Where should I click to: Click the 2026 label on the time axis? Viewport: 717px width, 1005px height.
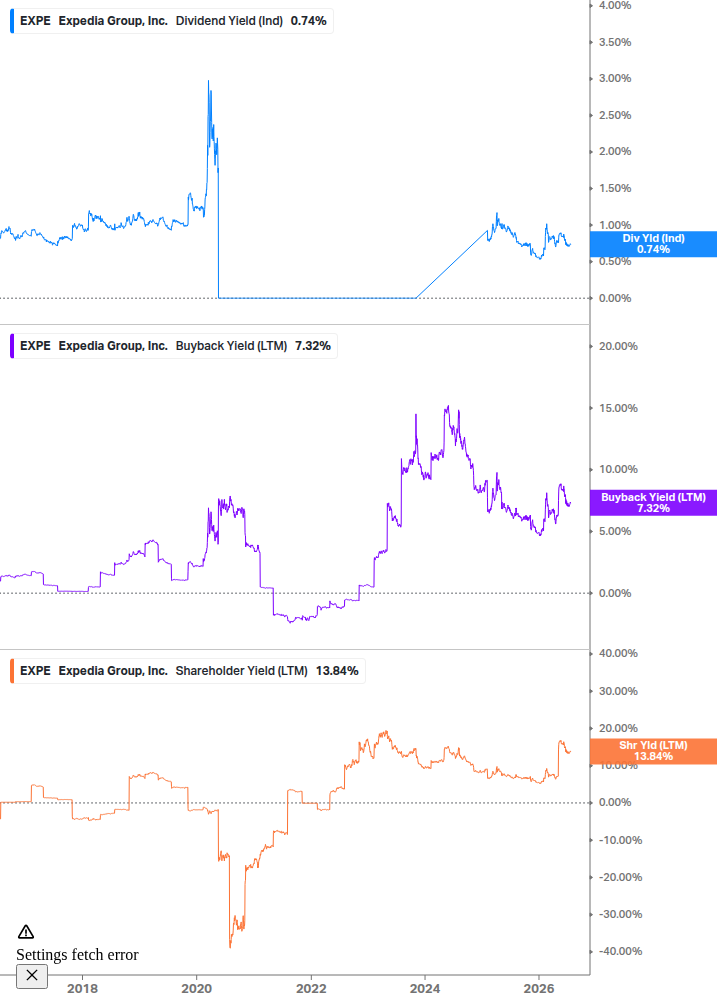pos(539,988)
